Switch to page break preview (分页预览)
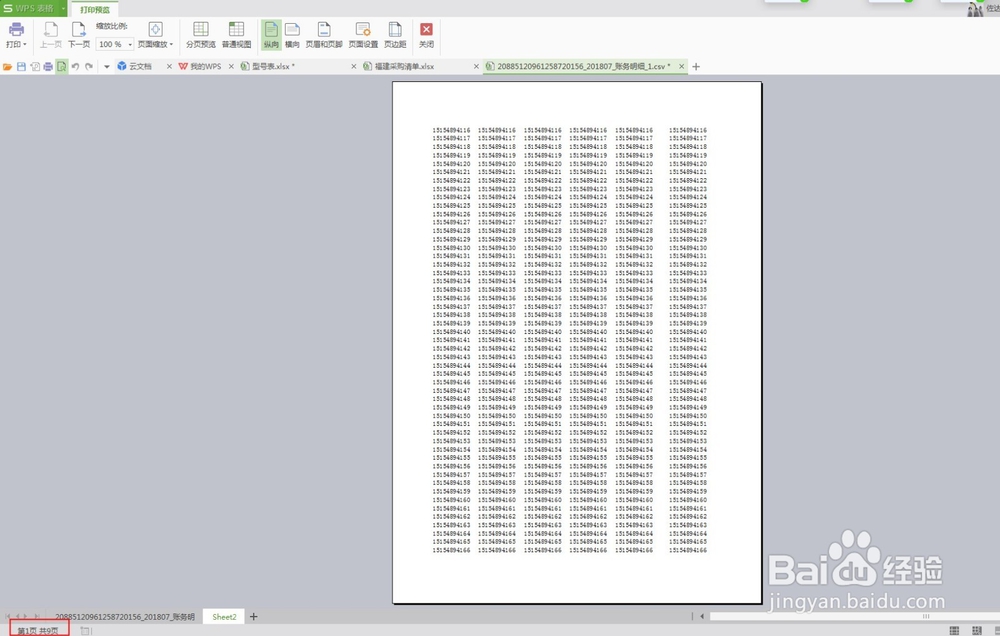Screen dimensions: 1000x636 click(200, 35)
